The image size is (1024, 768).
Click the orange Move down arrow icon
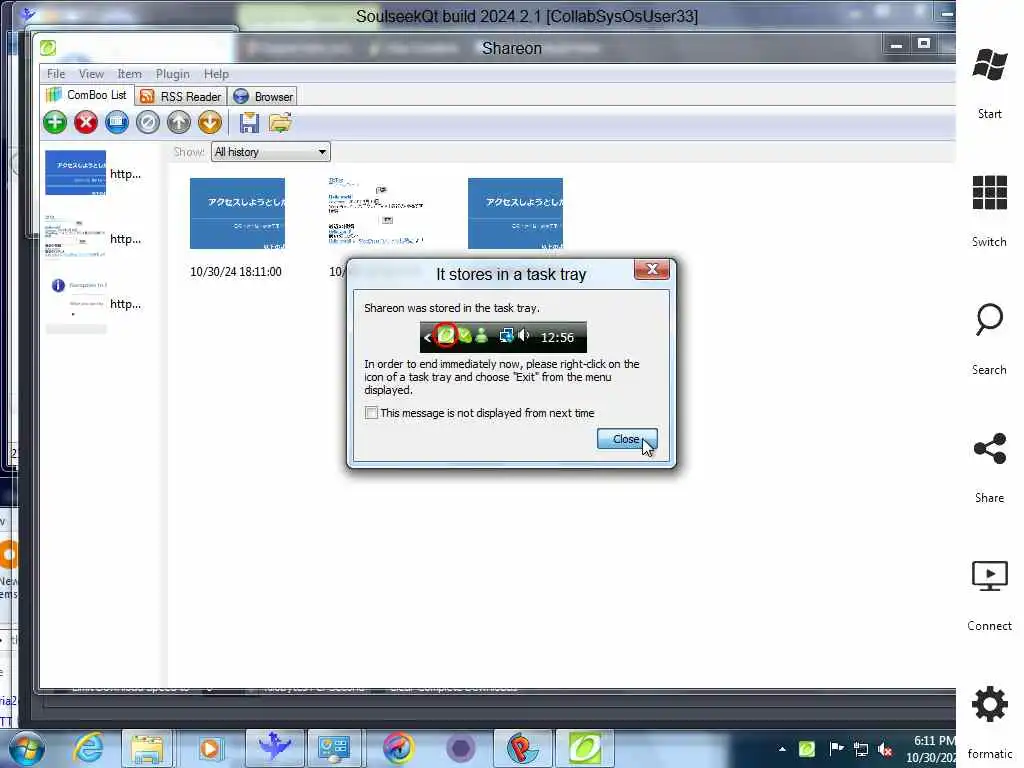click(x=210, y=122)
